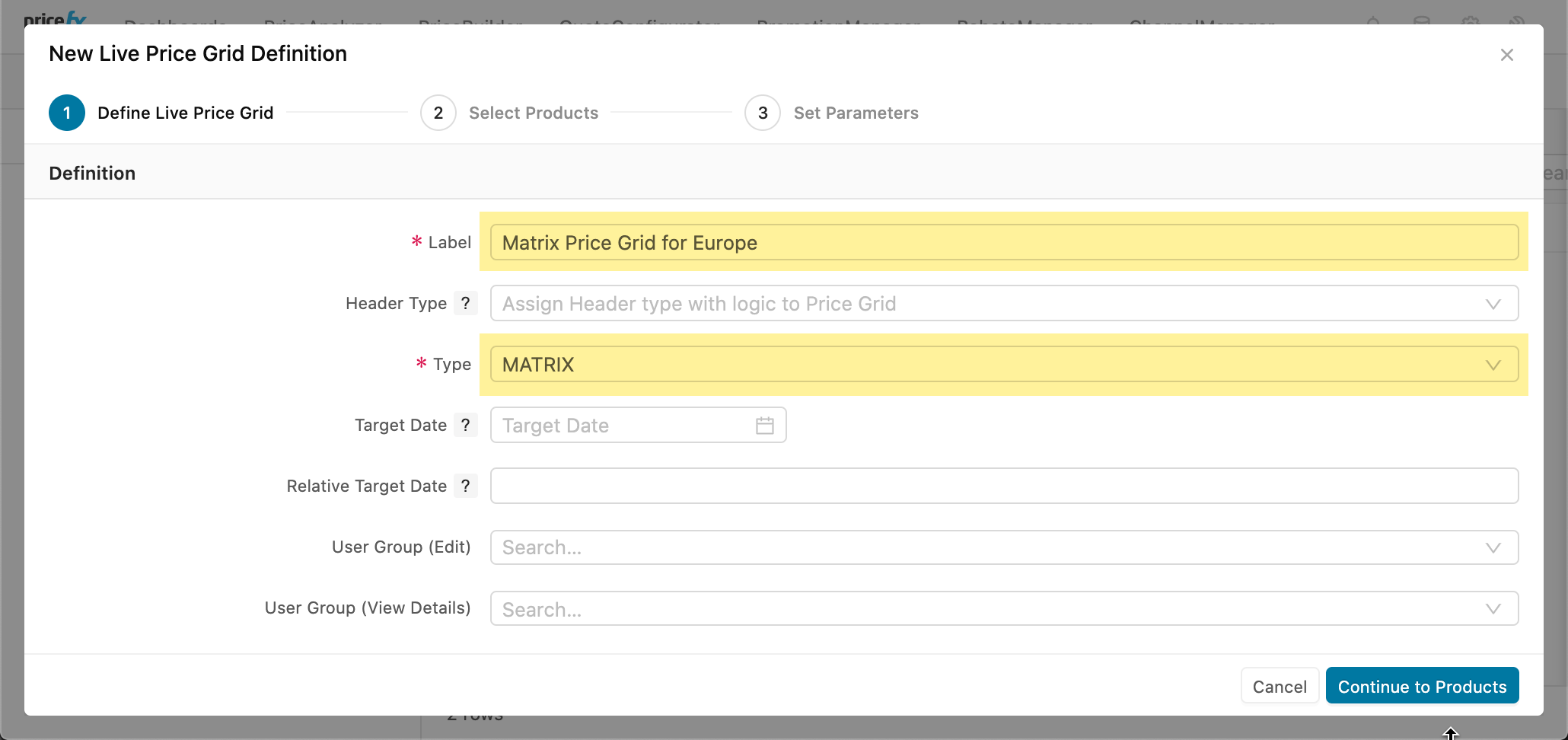The image size is (1568, 740).
Task: Open the calendar icon in Target Date field
Action: tap(764, 426)
